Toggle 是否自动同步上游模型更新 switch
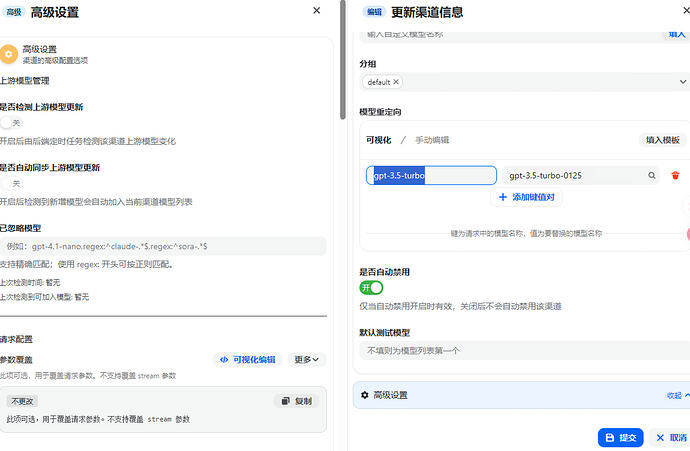 (x=11, y=183)
